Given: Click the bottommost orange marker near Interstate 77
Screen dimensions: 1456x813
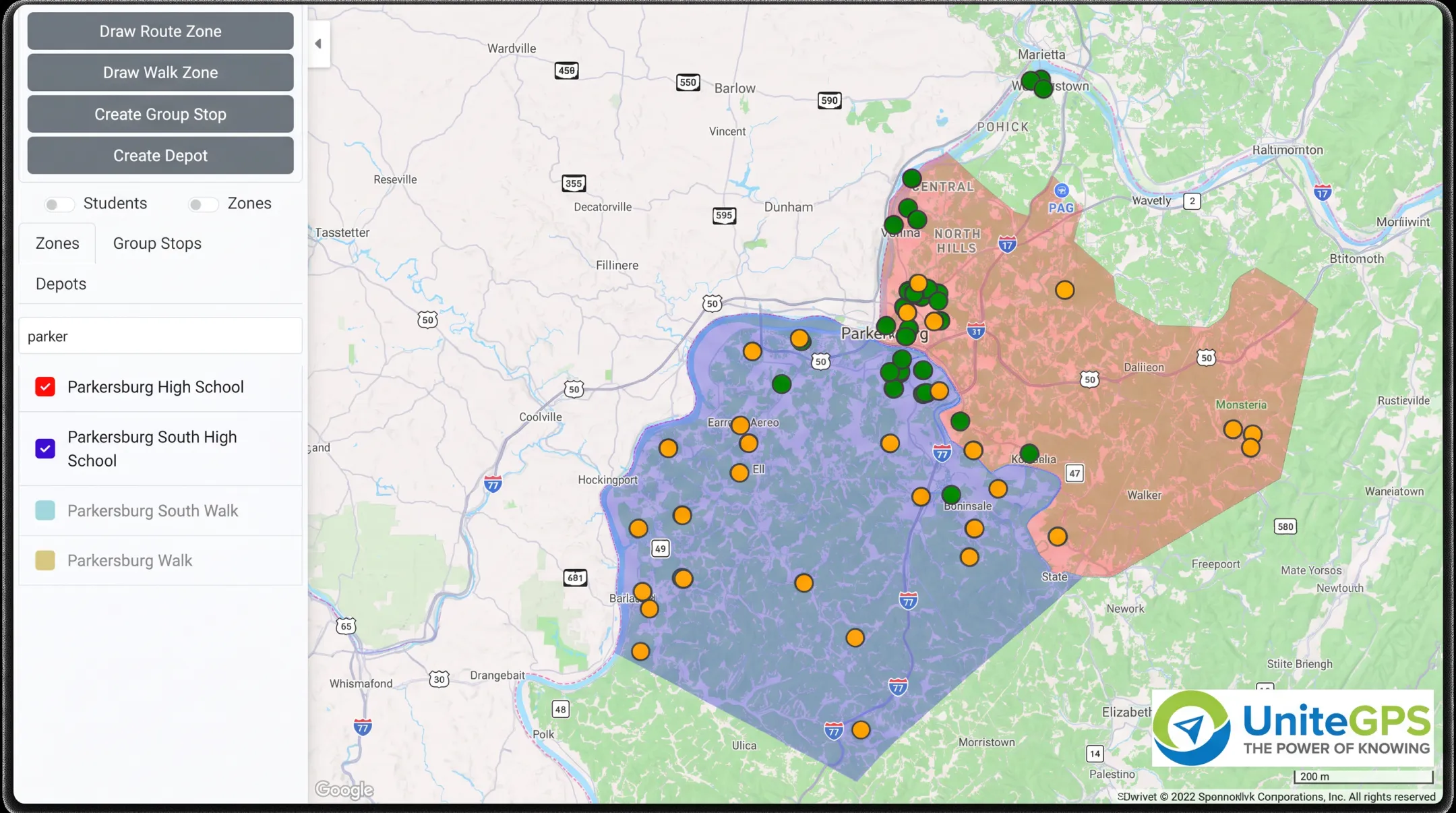Looking at the screenshot, I should coord(861,730).
